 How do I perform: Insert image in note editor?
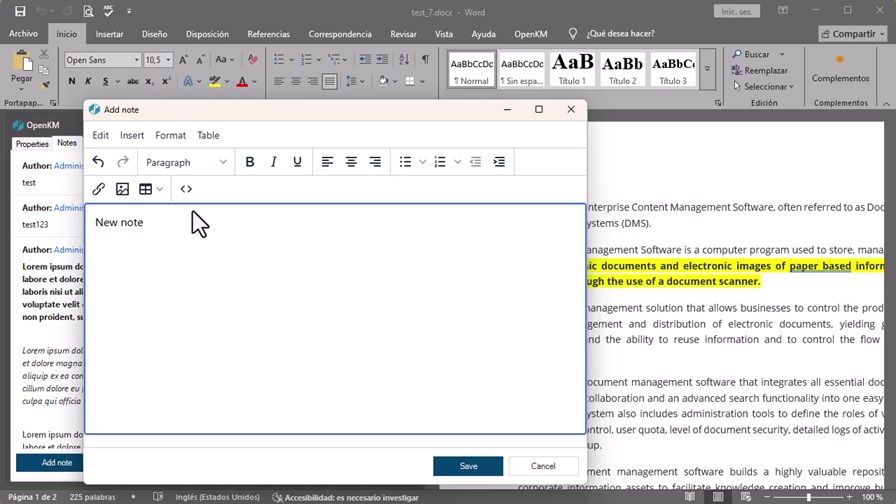[122, 189]
